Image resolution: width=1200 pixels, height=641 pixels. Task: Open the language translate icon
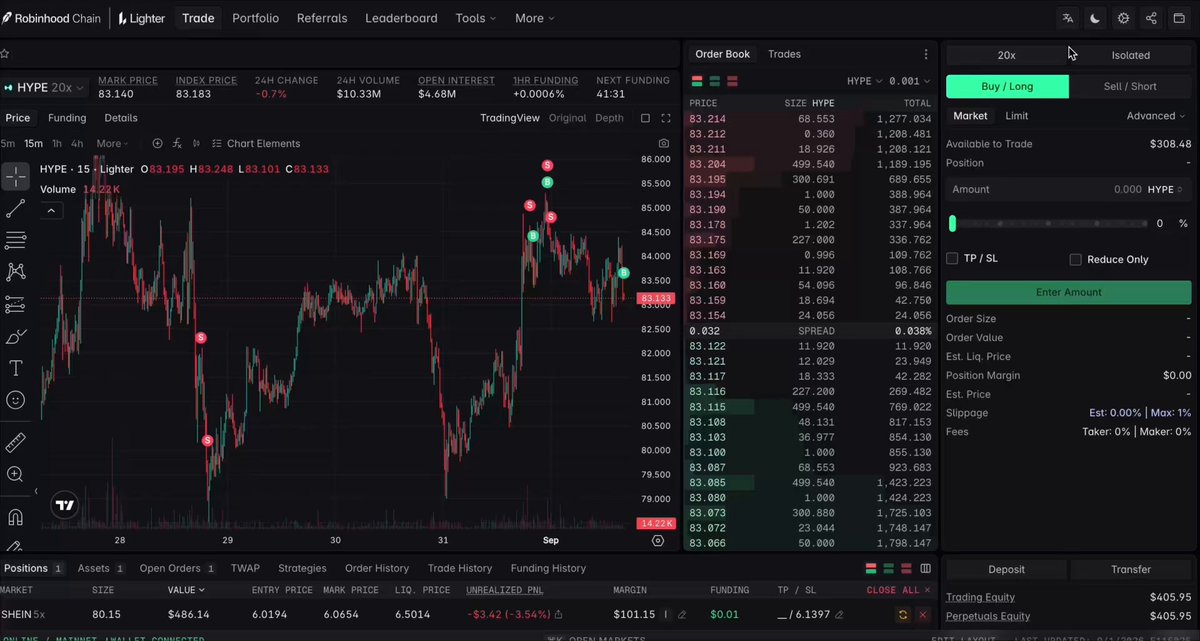tap(1068, 18)
